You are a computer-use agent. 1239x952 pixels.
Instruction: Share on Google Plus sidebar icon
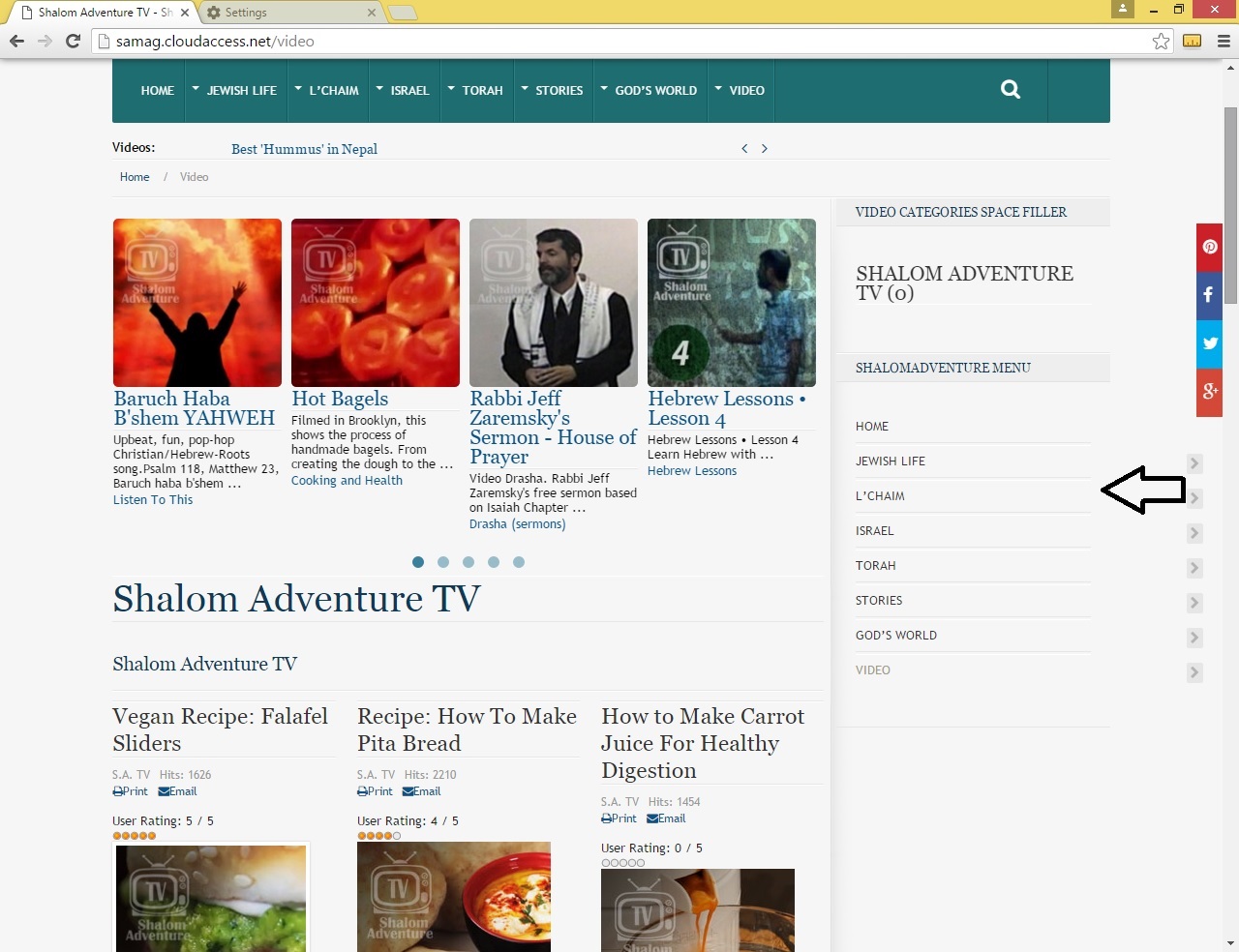click(1210, 392)
